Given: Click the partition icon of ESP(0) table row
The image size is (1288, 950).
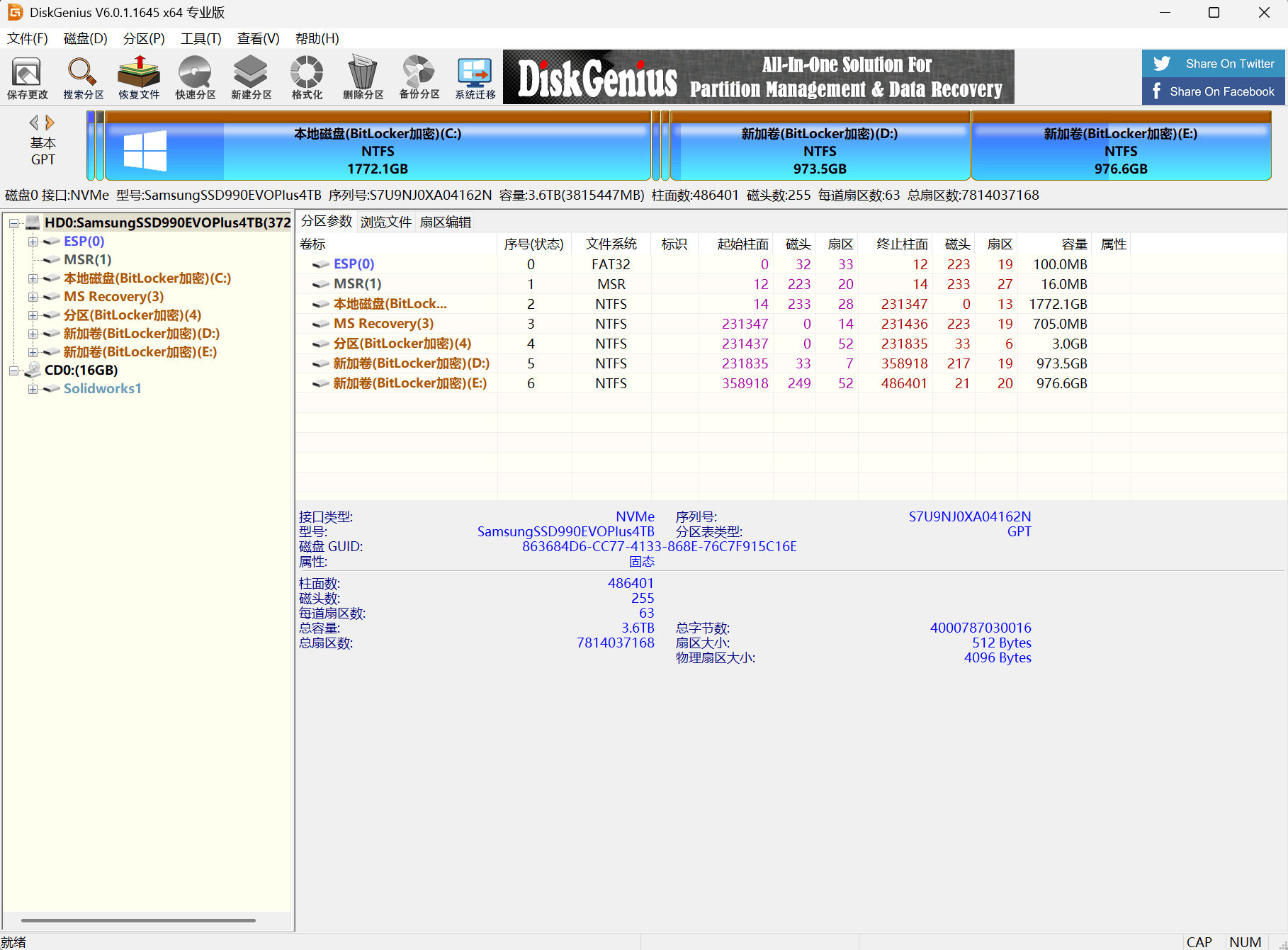Looking at the screenshot, I should click(x=321, y=264).
